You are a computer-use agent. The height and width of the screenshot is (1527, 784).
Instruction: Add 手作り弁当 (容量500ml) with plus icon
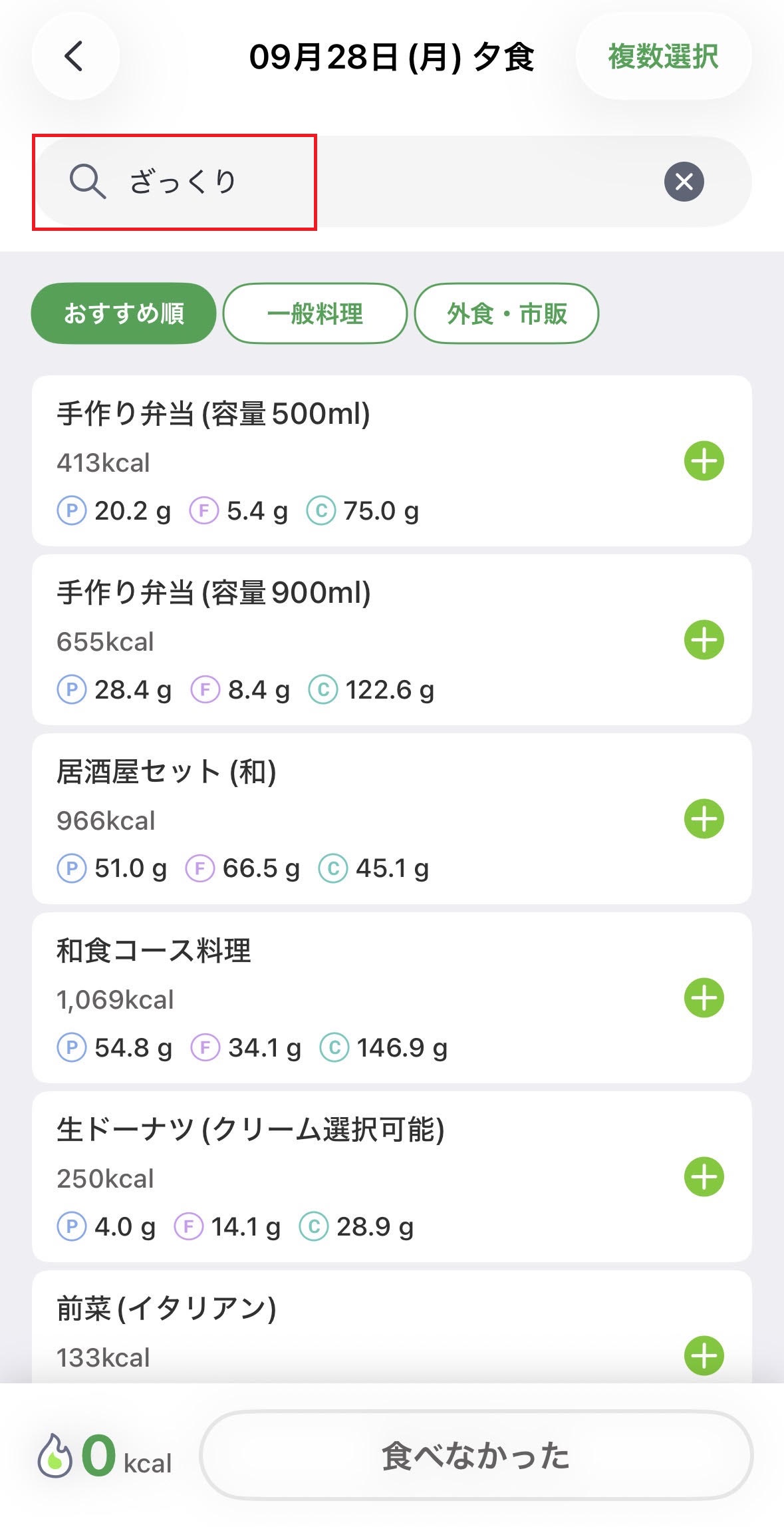point(704,460)
